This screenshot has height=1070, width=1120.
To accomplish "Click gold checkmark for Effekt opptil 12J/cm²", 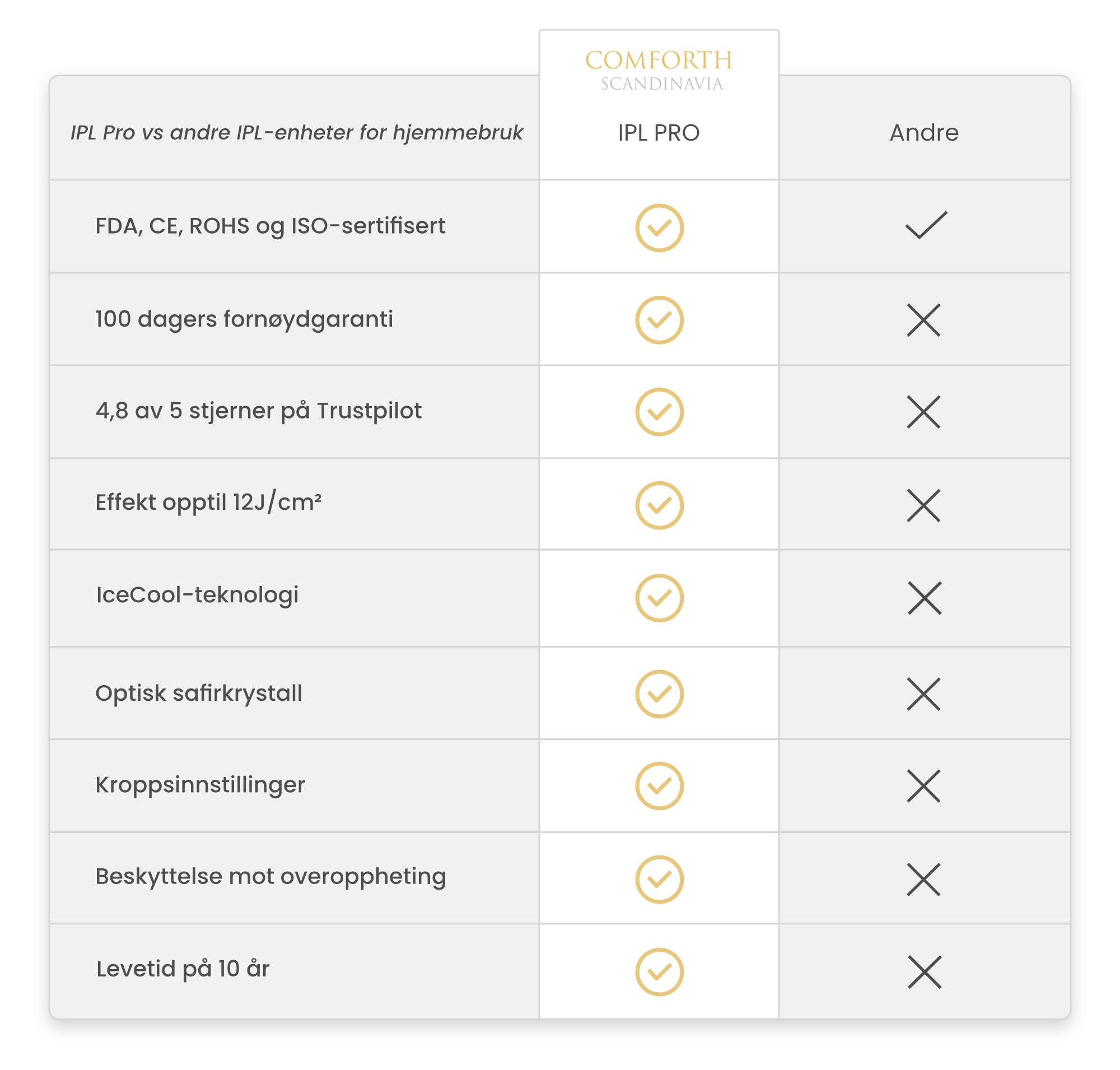I will pos(659,505).
